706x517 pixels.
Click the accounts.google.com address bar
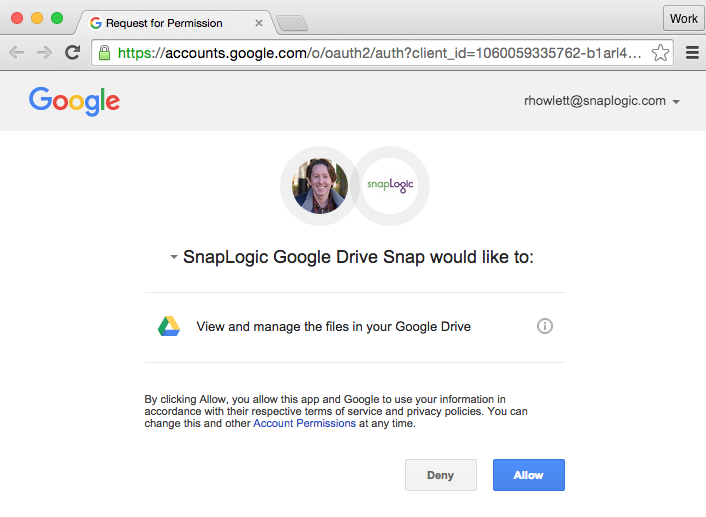point(382,53)
